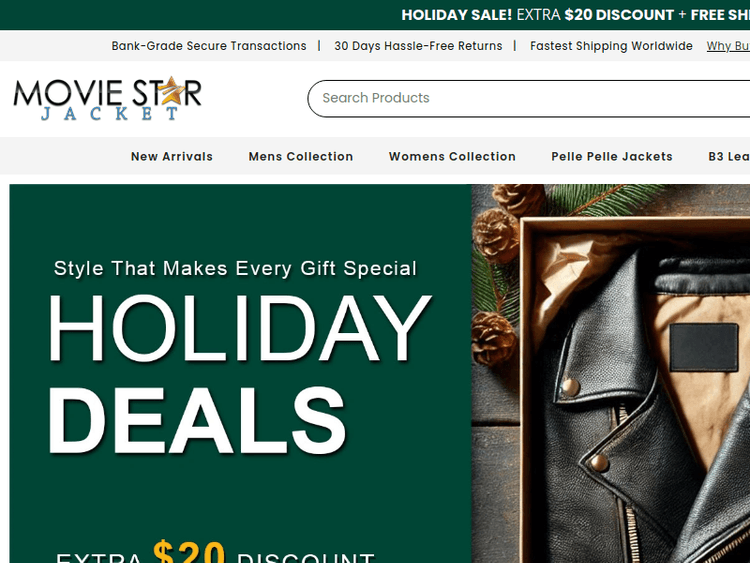Open New Arrivals menu
This screenshot has width=750, height=563.
[172, 156]
